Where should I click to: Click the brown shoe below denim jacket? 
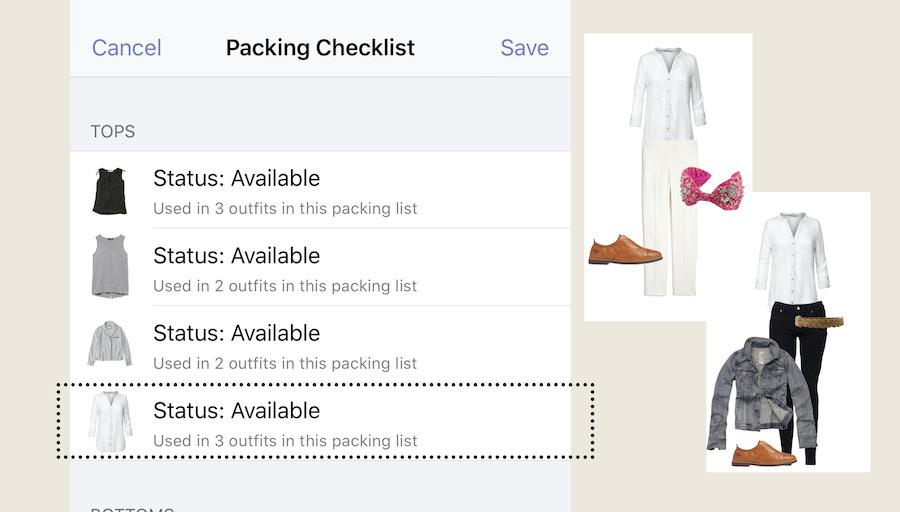pyautogui.click(x=764, y=453)
